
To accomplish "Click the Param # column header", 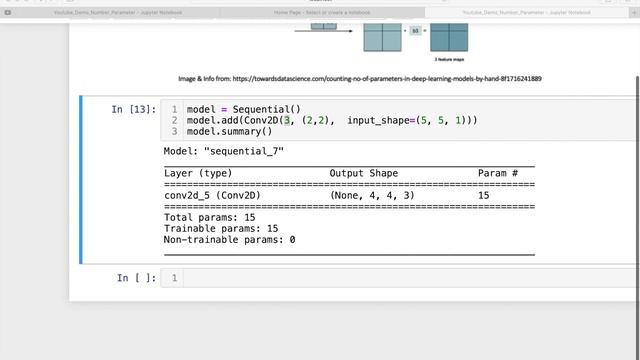I will point(498,173).
